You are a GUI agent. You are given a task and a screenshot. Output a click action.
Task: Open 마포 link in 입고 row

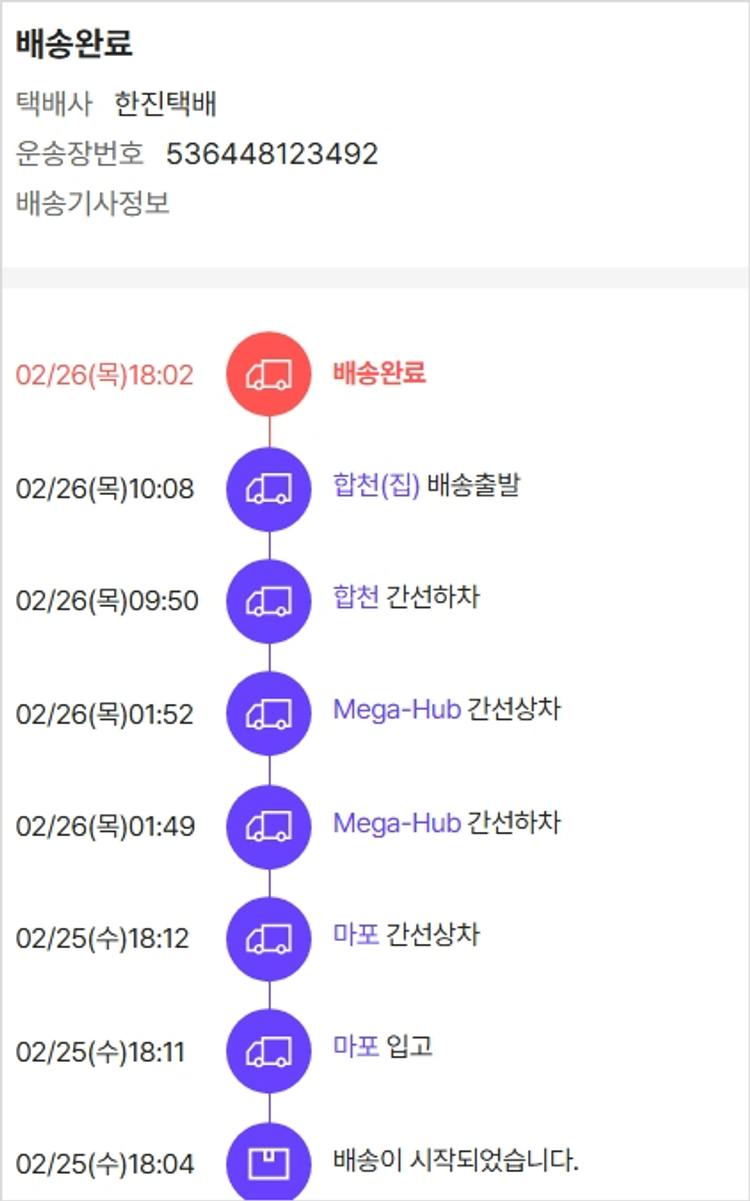tap(356, 1048)
